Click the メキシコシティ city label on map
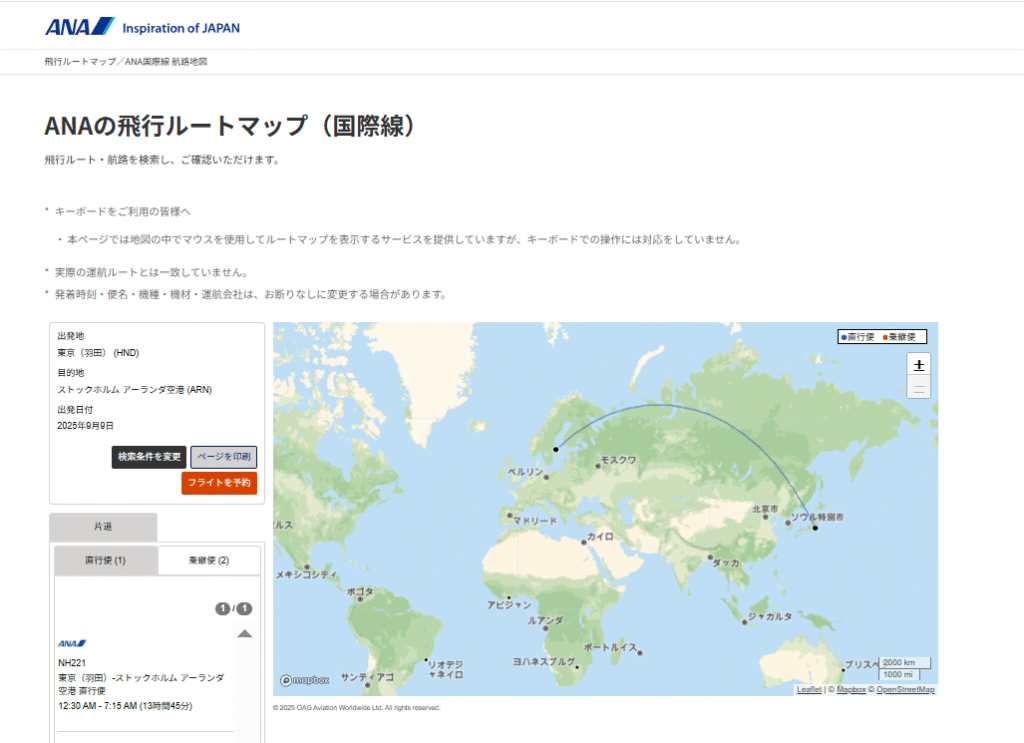The width and height of the screenshot is (1024, 743). pos(306,575)
